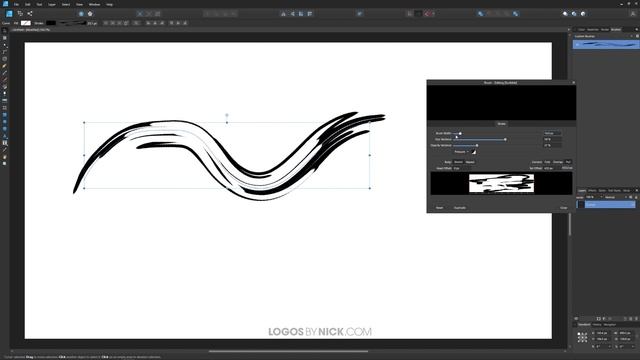The width and height of the screenshot is (640, 360).
Task: Click the Stroke tab button in brush dialog
Action: click(x=502, y=124)
